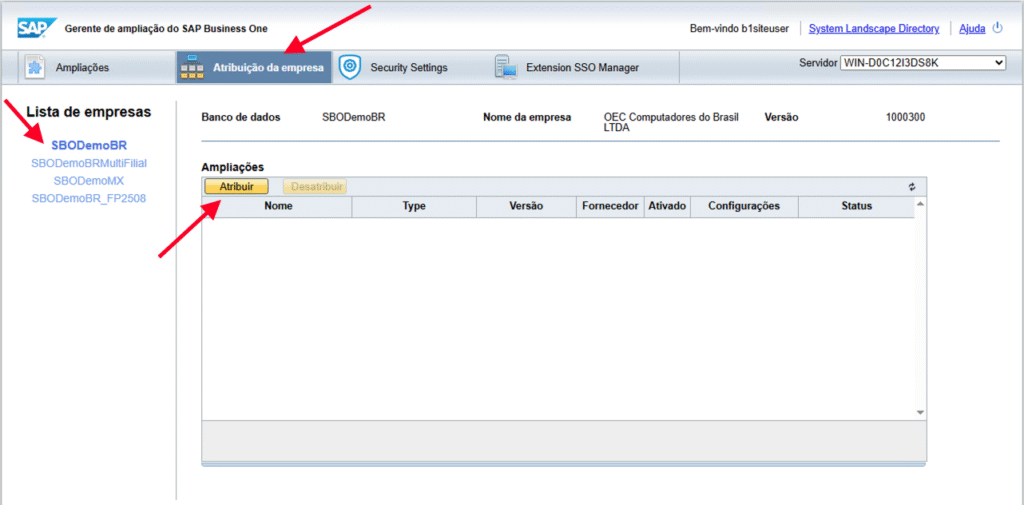Viewport: 1024px width, 505px height.
Task: Choose SBODemoMX from company list
Action: pos(89,181)
